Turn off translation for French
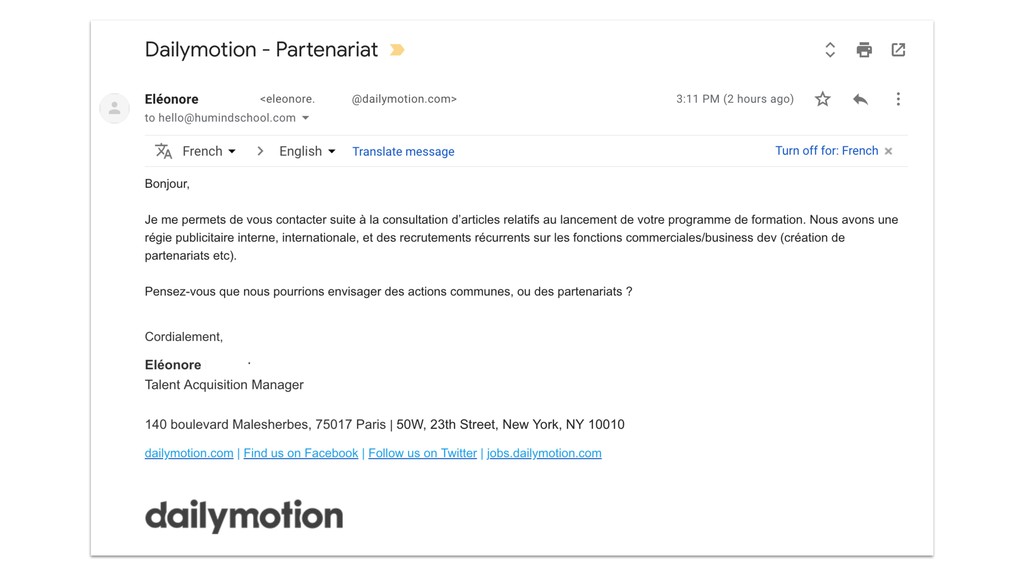Image resolution: width=1024 pixels, height=576 pixels. click(x=826, y=151)
